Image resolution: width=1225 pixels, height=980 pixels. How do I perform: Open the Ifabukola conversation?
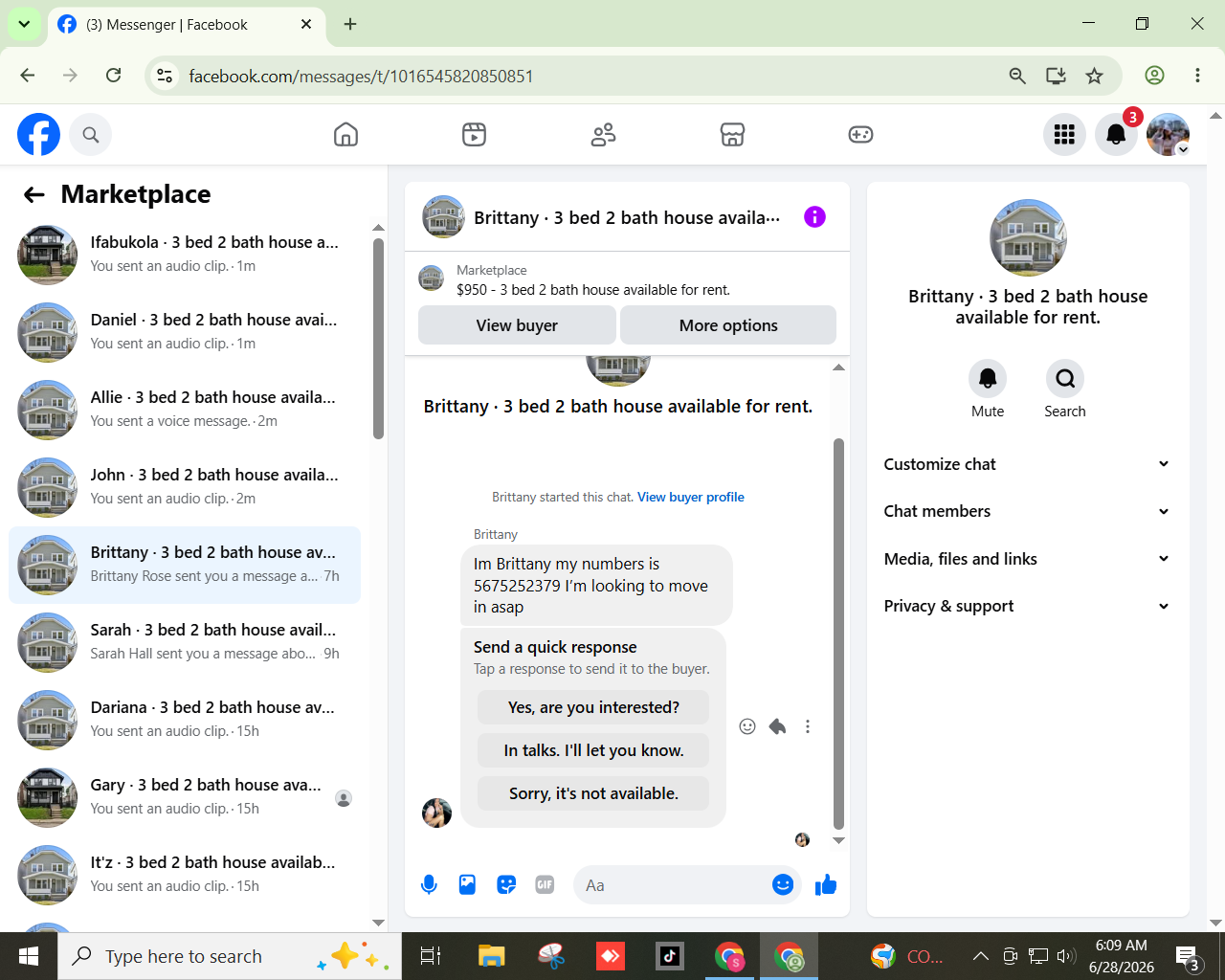(185, 255)
